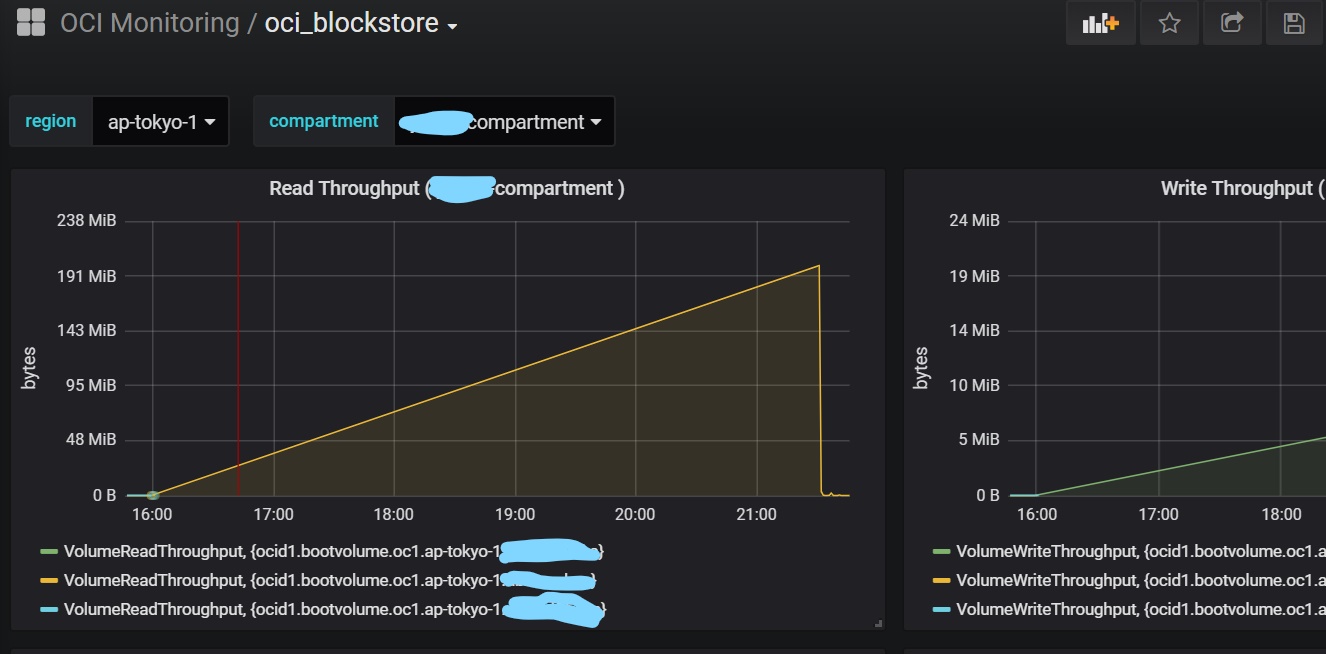Viewport: 1326px width, 654px height.
Task: Click the 20:00 time label on Read chart
Action: point(635,514)
